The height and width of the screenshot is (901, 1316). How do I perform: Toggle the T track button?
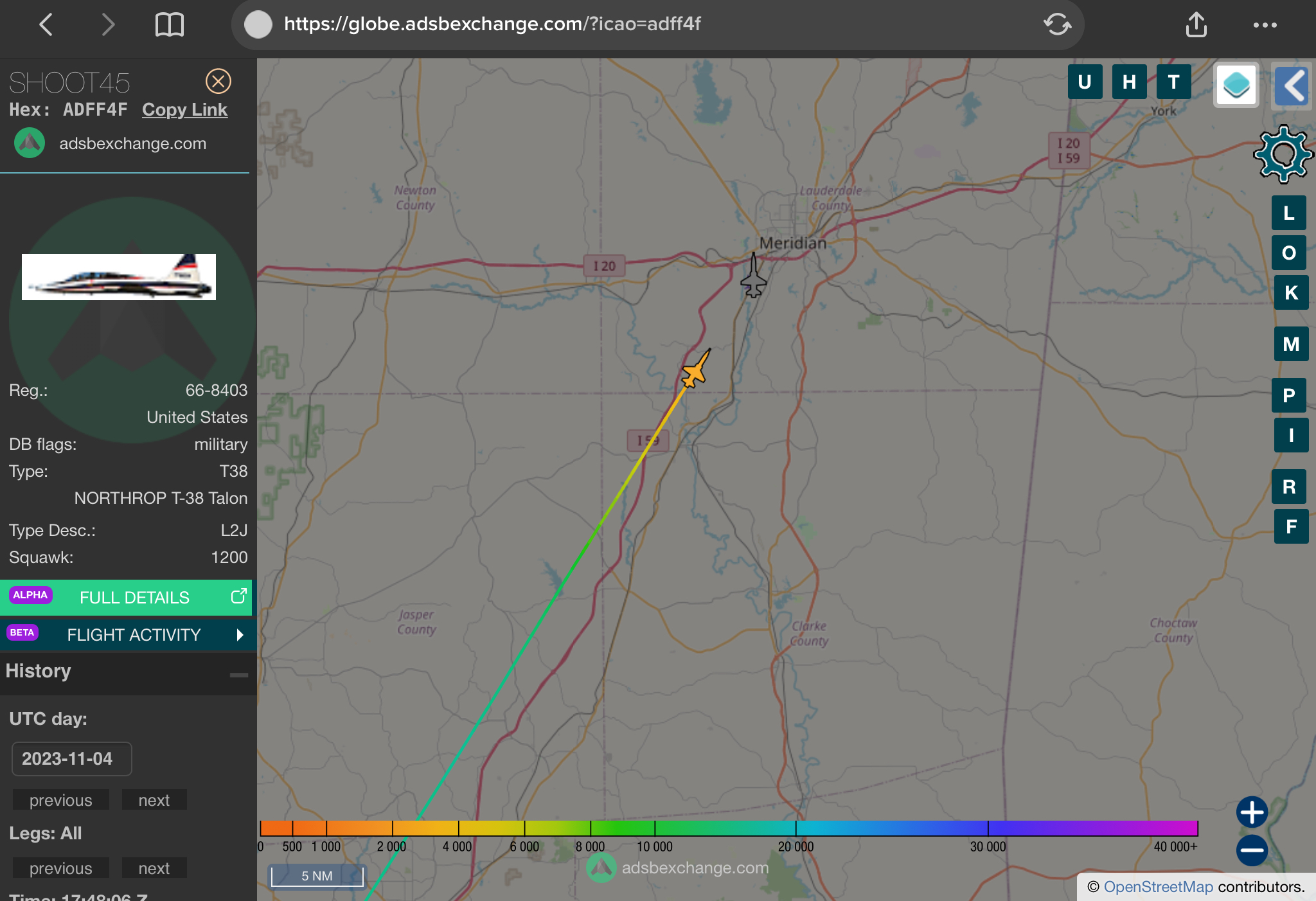[1173, 82]
